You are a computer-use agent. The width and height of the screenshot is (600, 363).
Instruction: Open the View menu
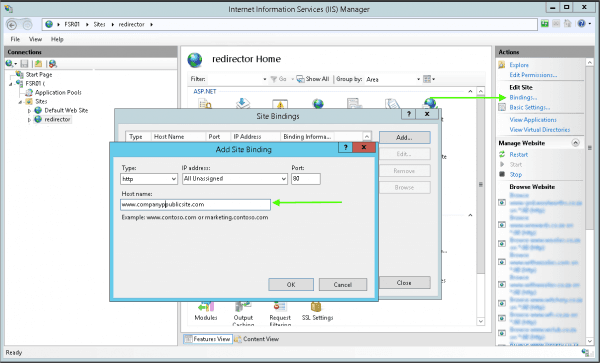(x=35, y=39)
